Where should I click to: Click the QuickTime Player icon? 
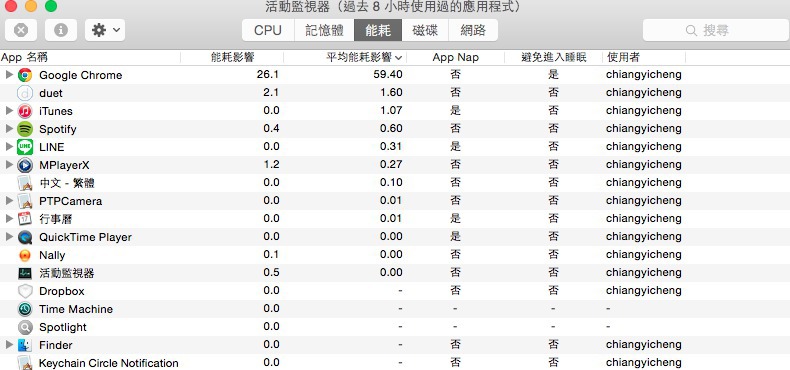(25, 237)
